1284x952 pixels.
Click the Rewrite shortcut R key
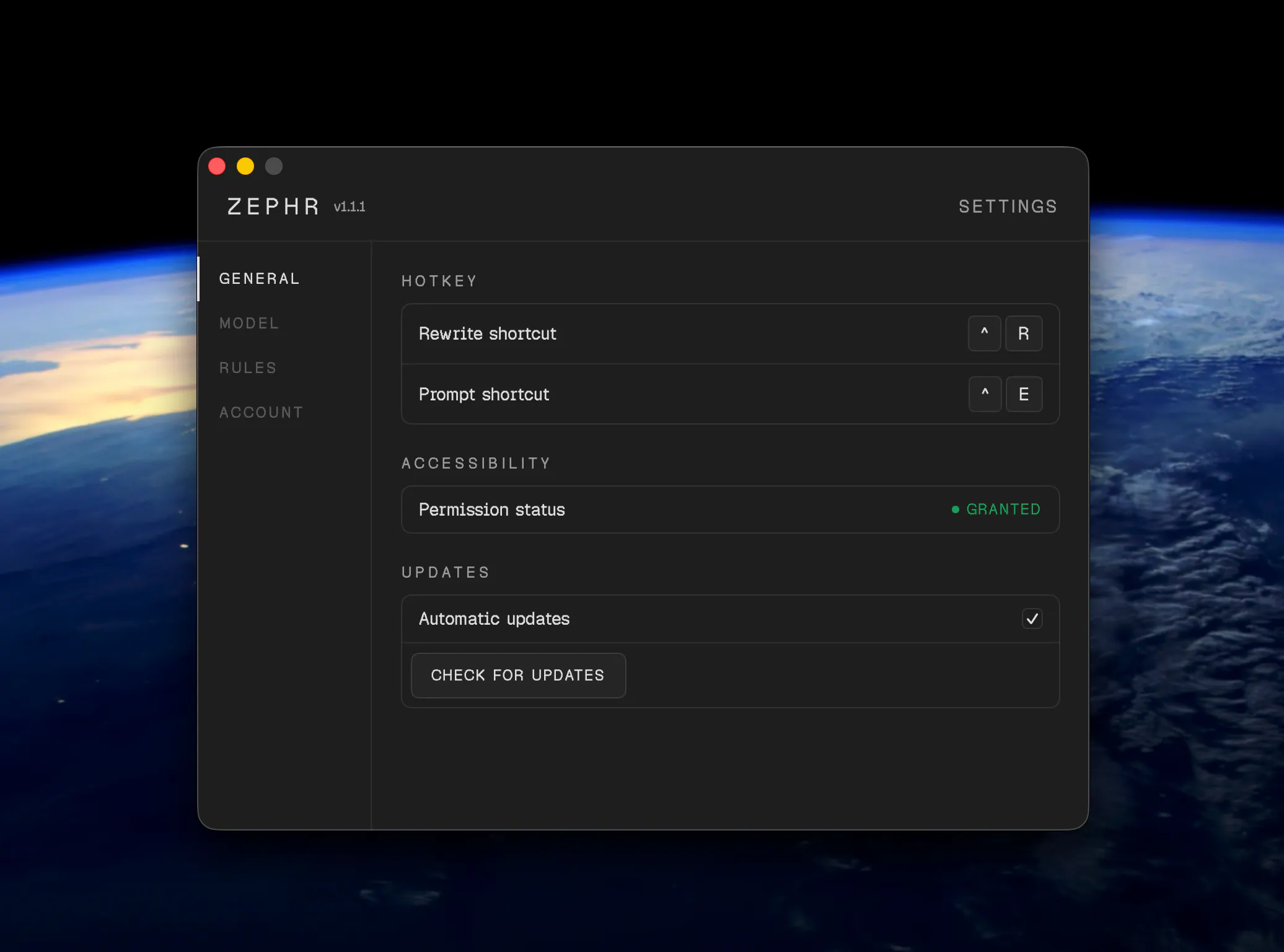coord(1024,333)
